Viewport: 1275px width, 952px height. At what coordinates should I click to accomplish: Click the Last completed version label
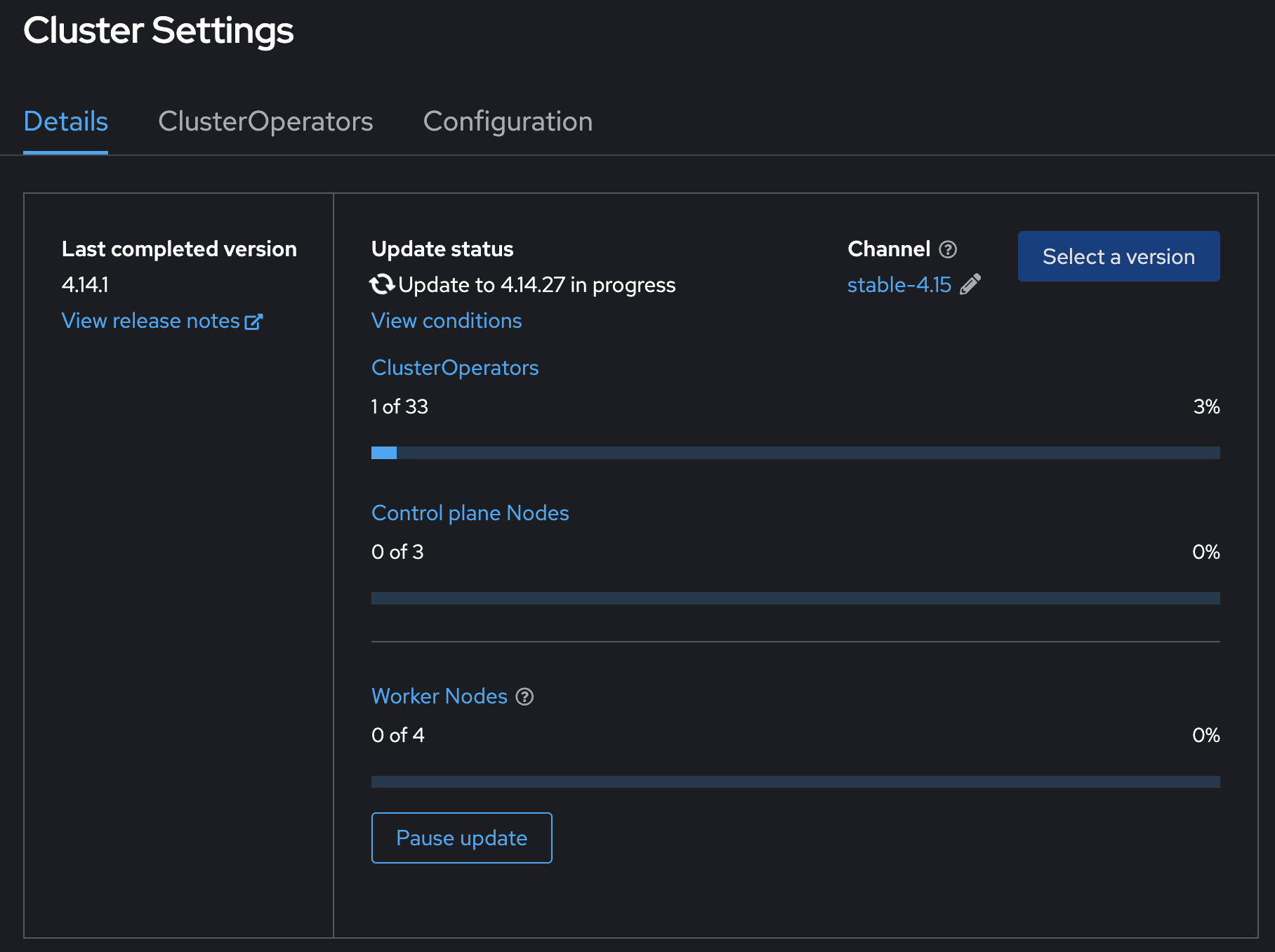(179, 249)
